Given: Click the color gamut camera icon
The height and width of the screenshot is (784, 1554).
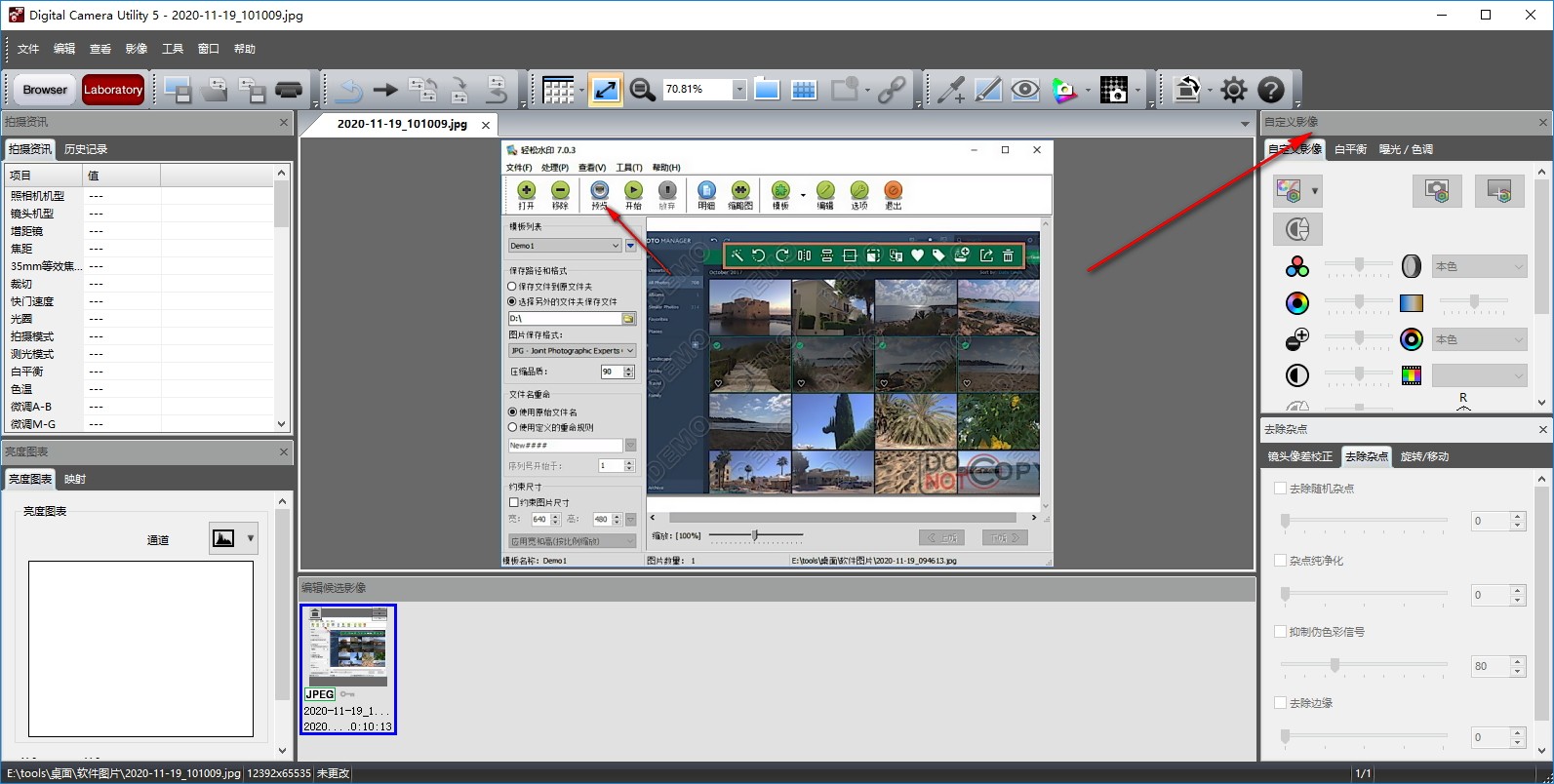Looking at the screenshot, I should 1064,90.
